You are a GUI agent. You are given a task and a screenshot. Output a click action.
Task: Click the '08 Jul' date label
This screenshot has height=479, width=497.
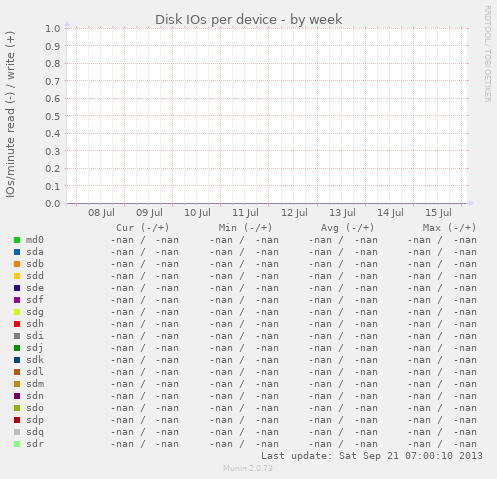(x=101, y=213)
